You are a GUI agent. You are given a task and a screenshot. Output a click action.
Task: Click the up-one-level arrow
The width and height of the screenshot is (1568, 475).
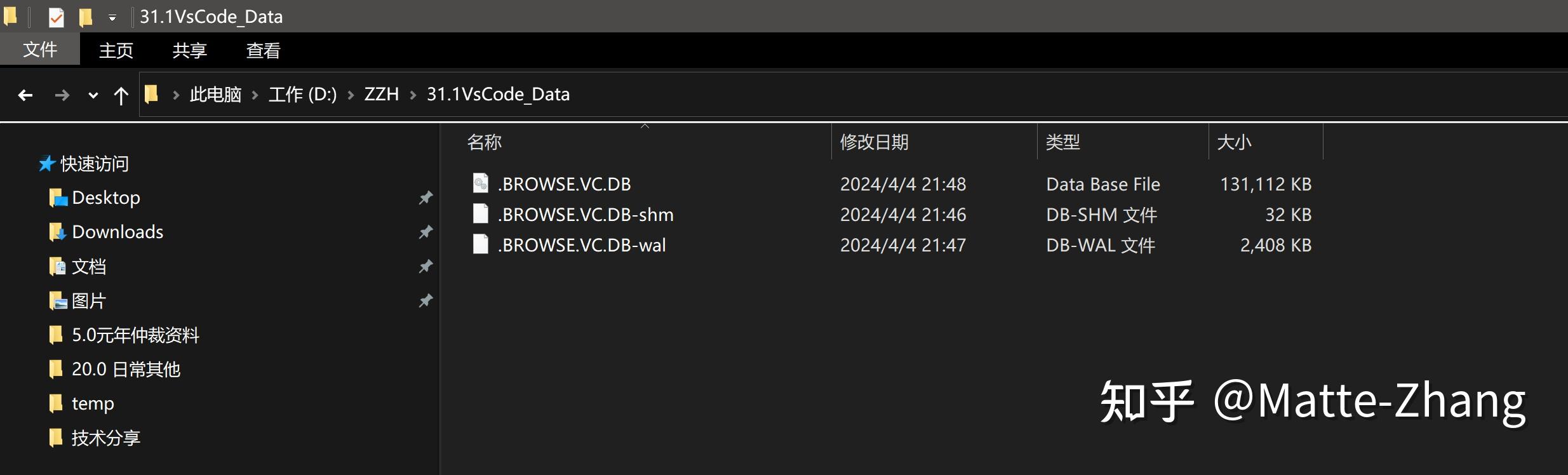(x=121, y=95)
